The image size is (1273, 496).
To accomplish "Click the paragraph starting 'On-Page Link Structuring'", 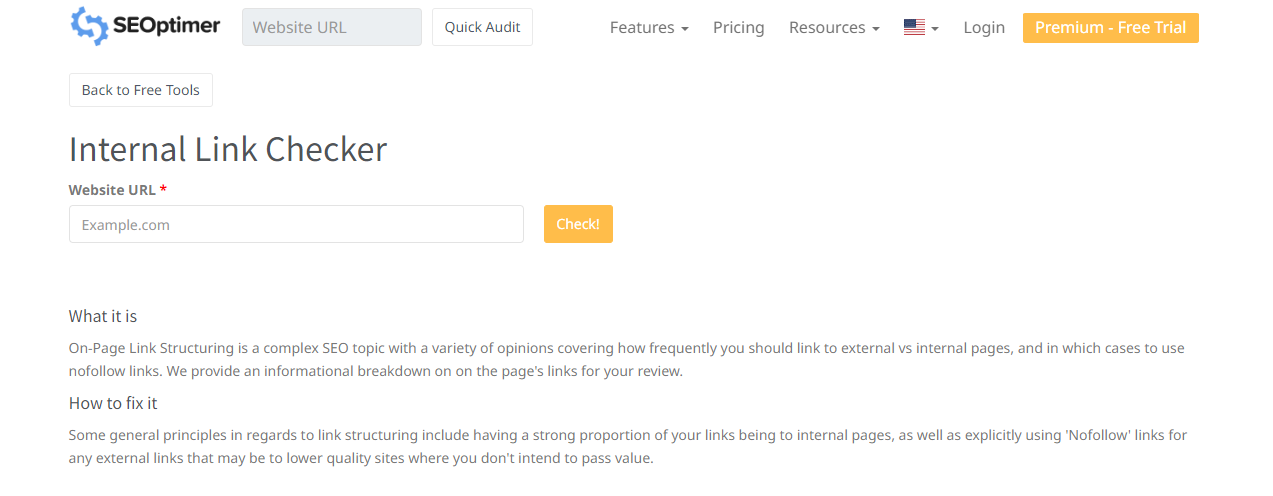I will 627,360.
